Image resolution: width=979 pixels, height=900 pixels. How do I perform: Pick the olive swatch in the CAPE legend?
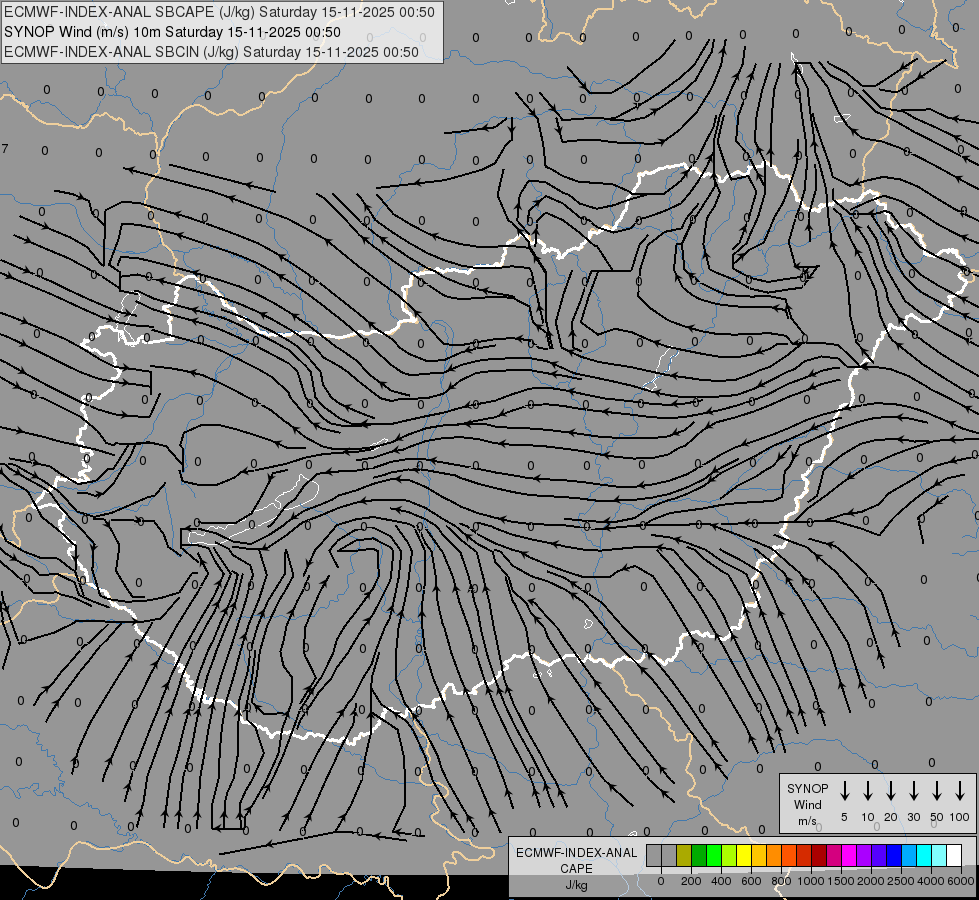click(684, 855)
